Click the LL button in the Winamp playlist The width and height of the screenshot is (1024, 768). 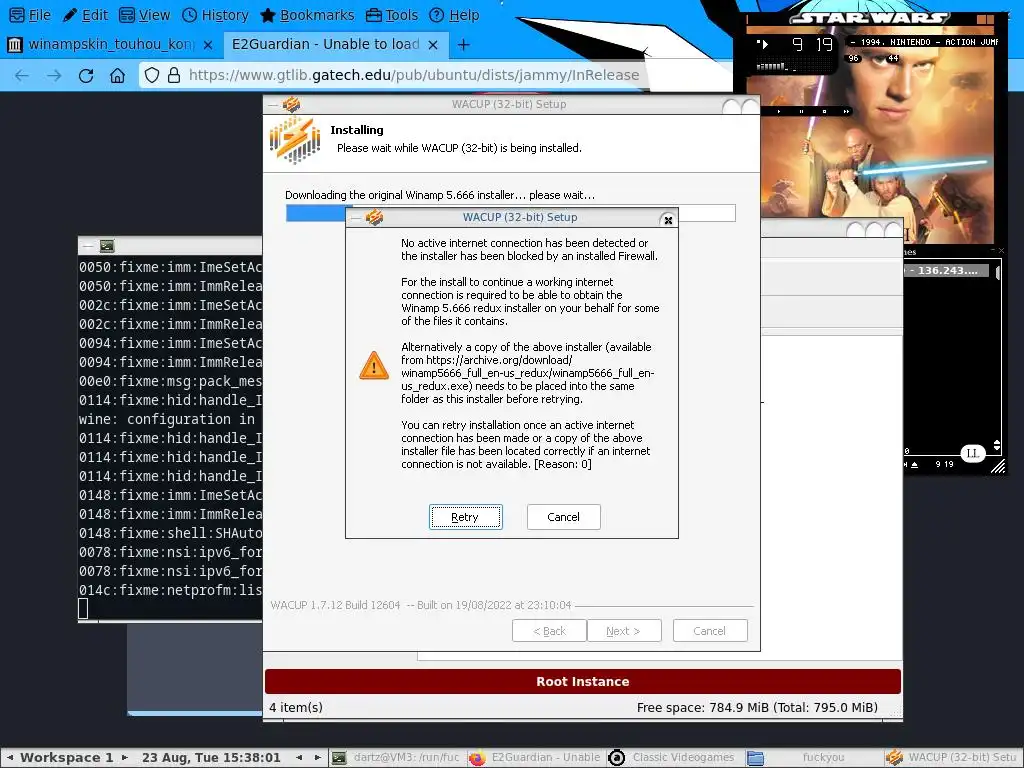click(973, 453)
